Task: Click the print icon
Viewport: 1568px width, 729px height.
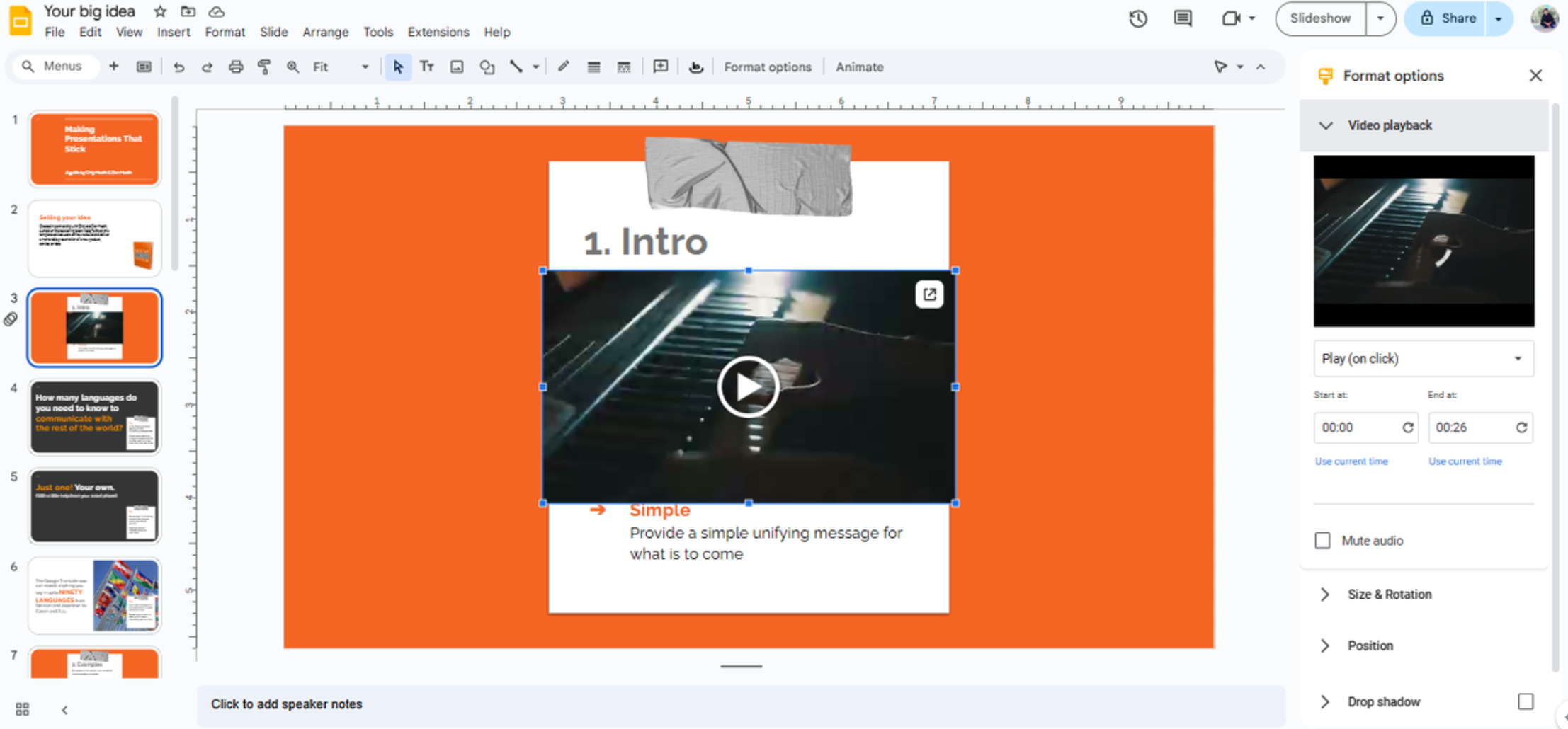Action: (x=236, y=67)
